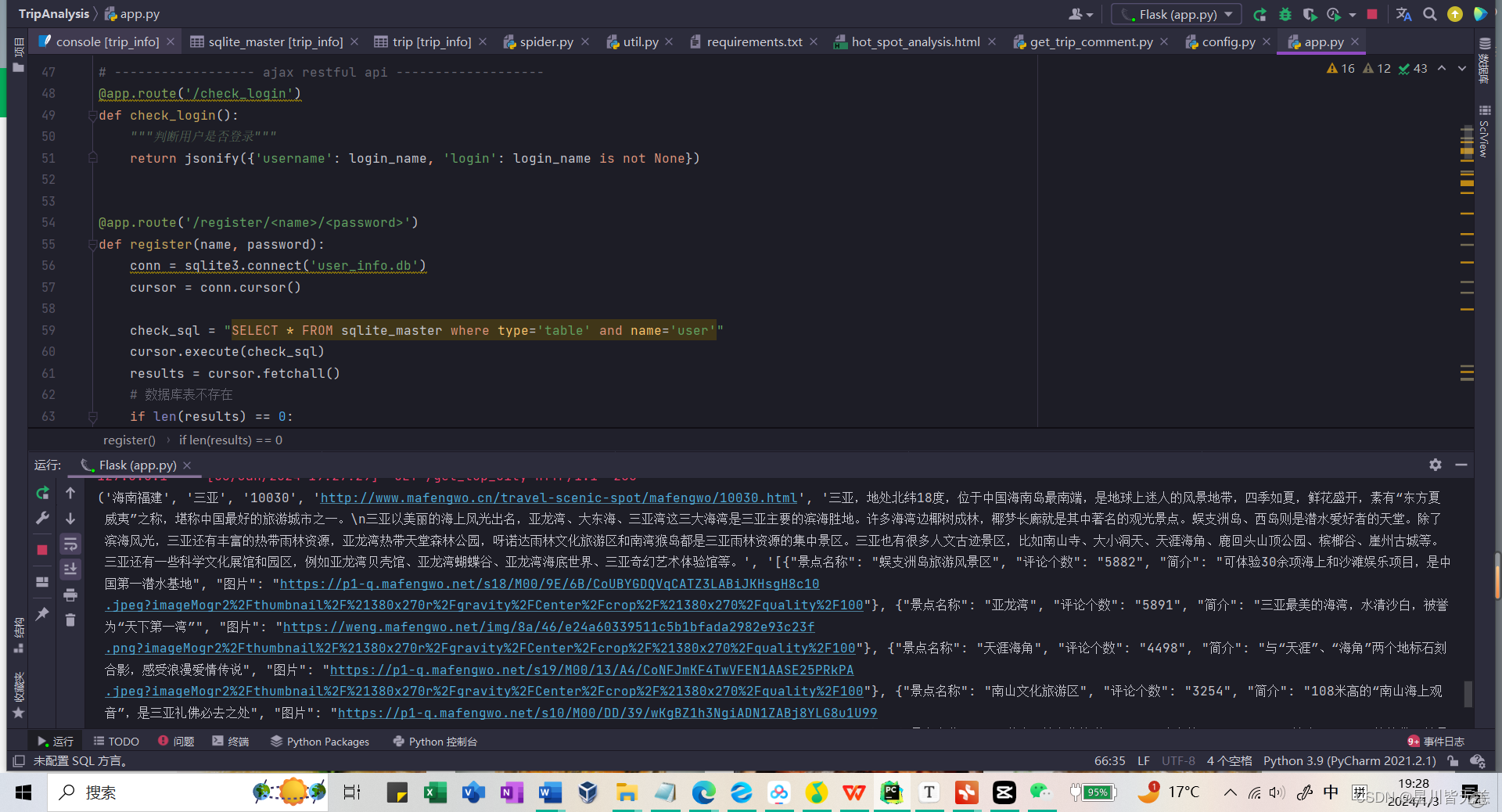Open run panel settings gear icon
Screen dimensions: 1502x812
point(1436,465)
